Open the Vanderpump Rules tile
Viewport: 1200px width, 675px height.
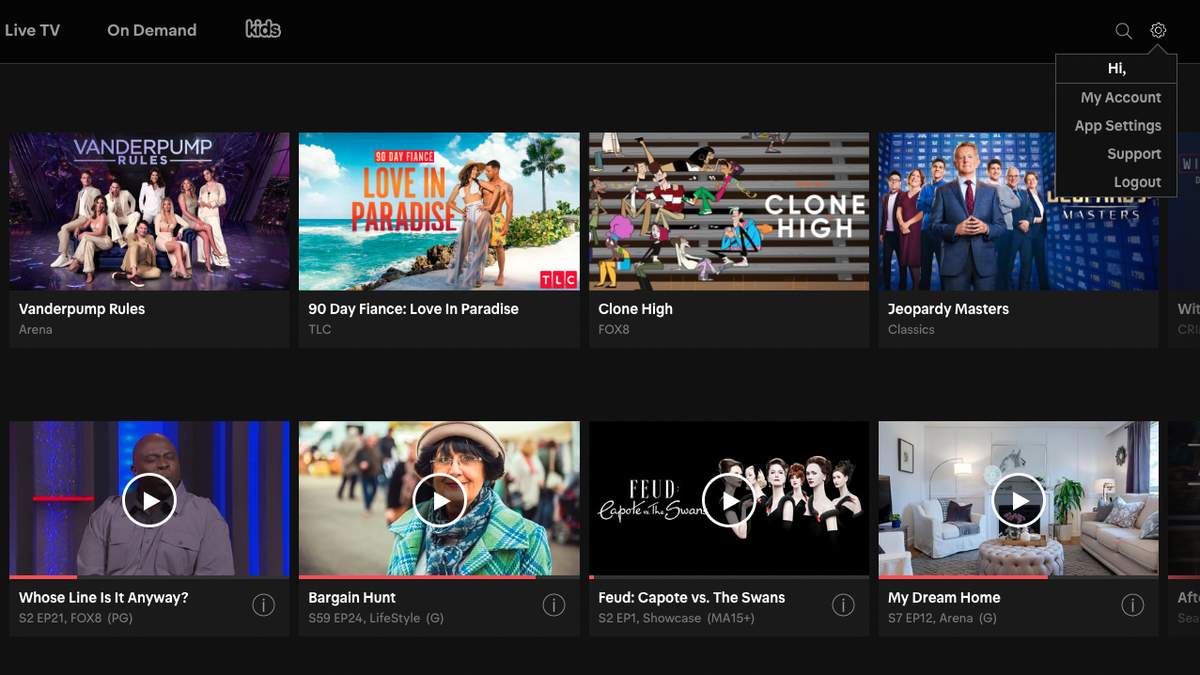[149, 211]
